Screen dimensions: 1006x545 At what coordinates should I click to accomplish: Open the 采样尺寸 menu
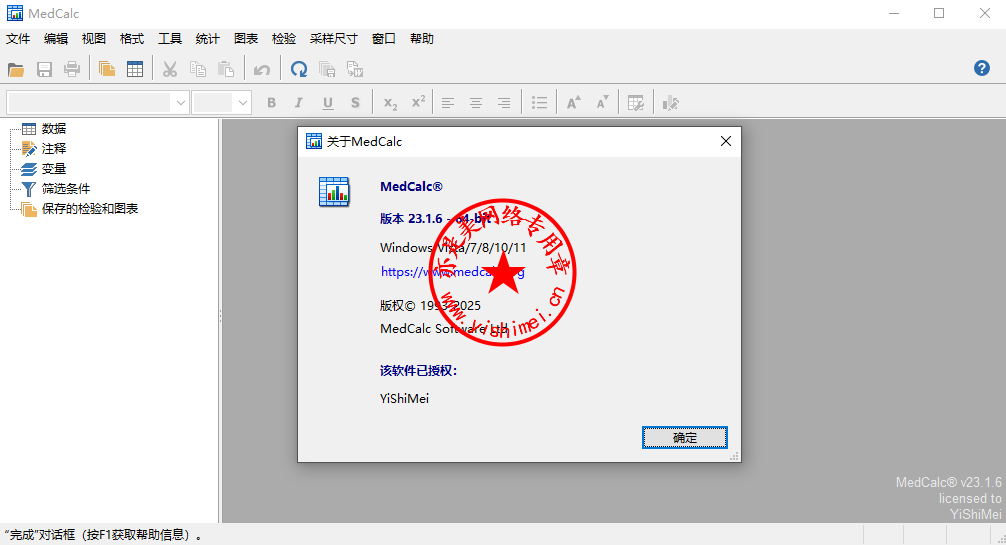click(x=334, y=39)
